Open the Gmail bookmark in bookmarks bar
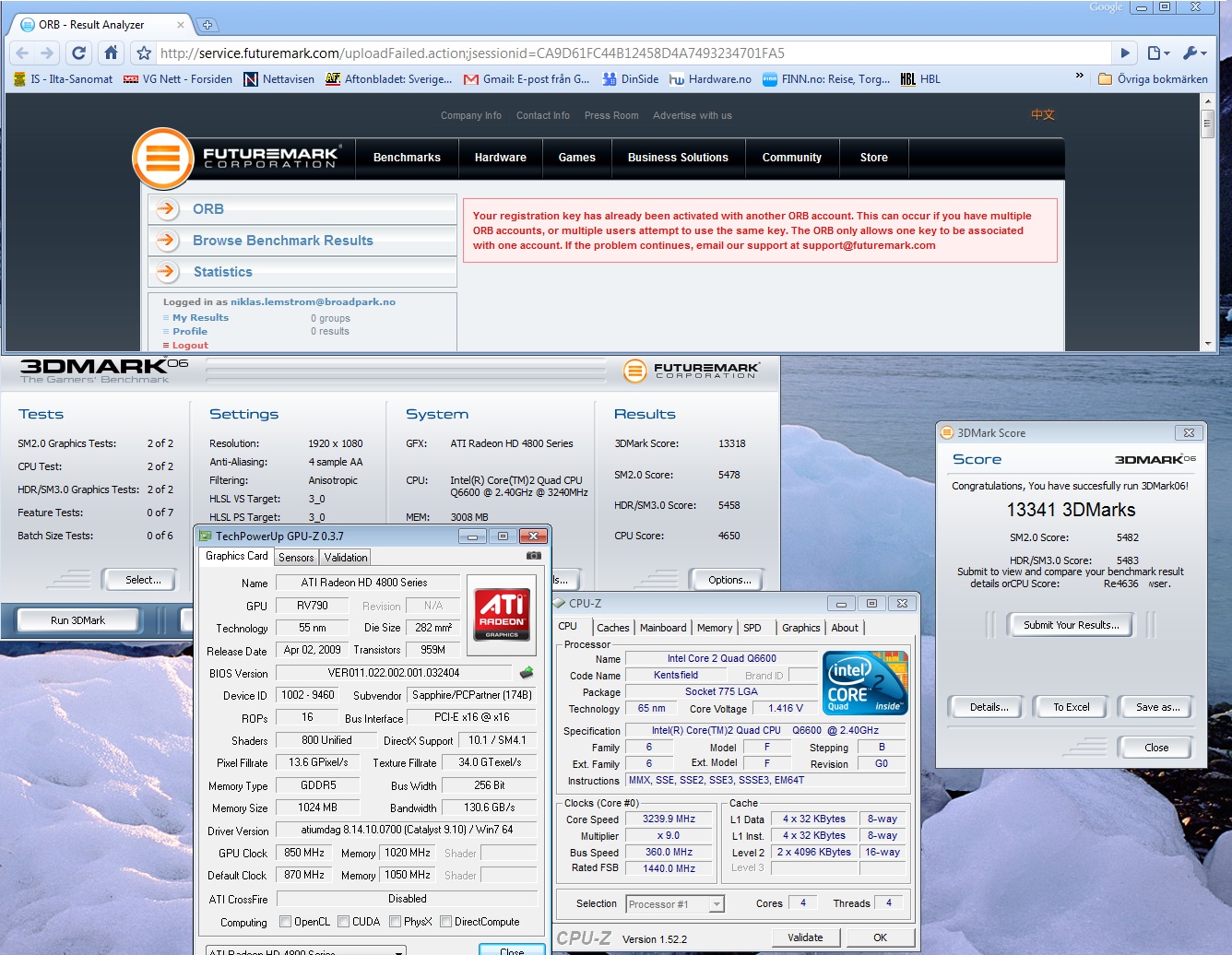Viewport: 1232px width, 955px height. [527, 79]
